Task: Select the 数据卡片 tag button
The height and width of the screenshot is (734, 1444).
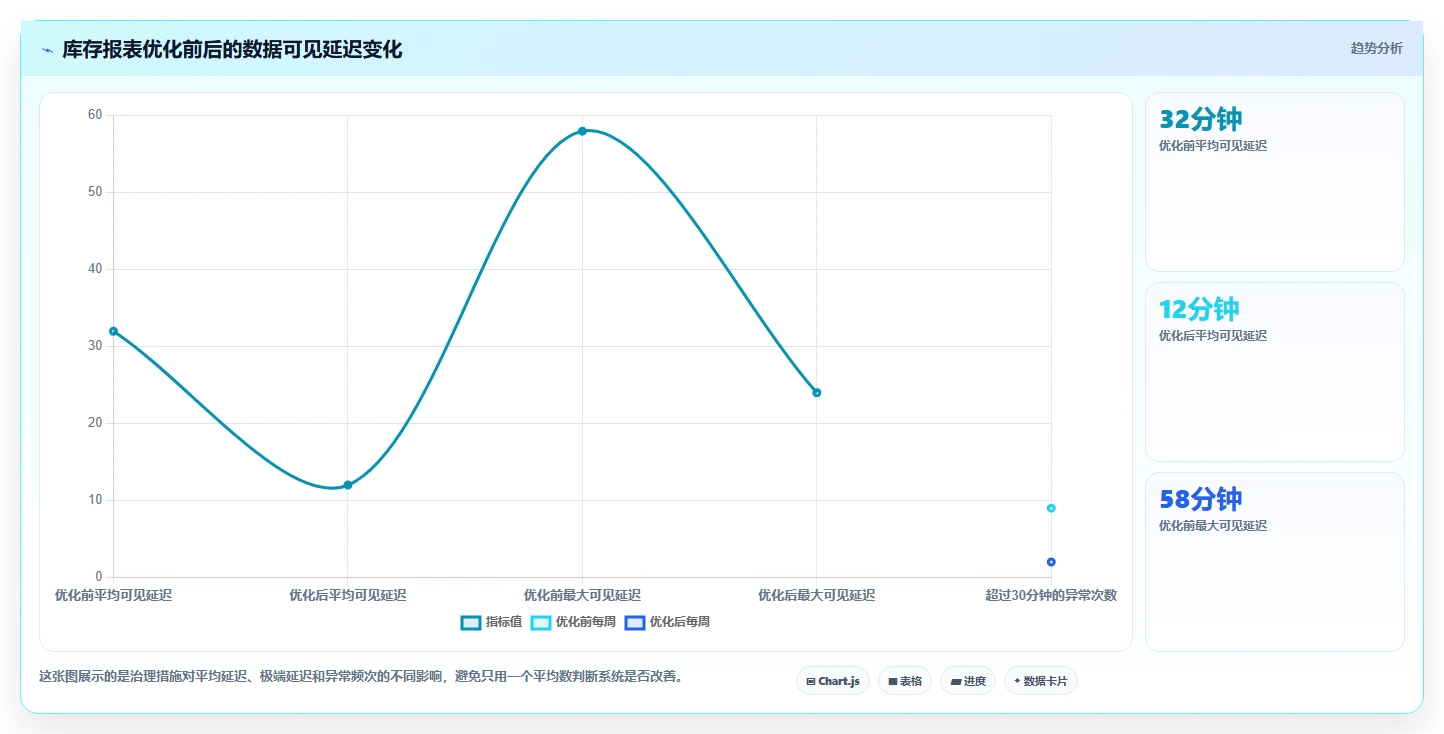Action: [x=1041, y=681]
